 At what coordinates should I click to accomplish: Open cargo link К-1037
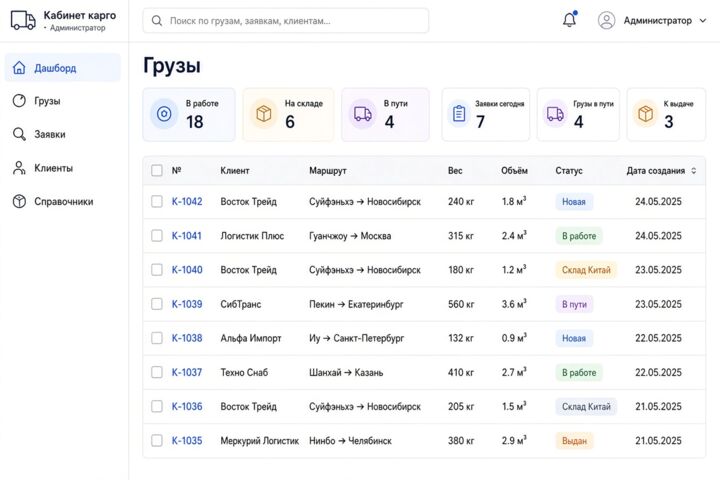[x=186, y=372]
